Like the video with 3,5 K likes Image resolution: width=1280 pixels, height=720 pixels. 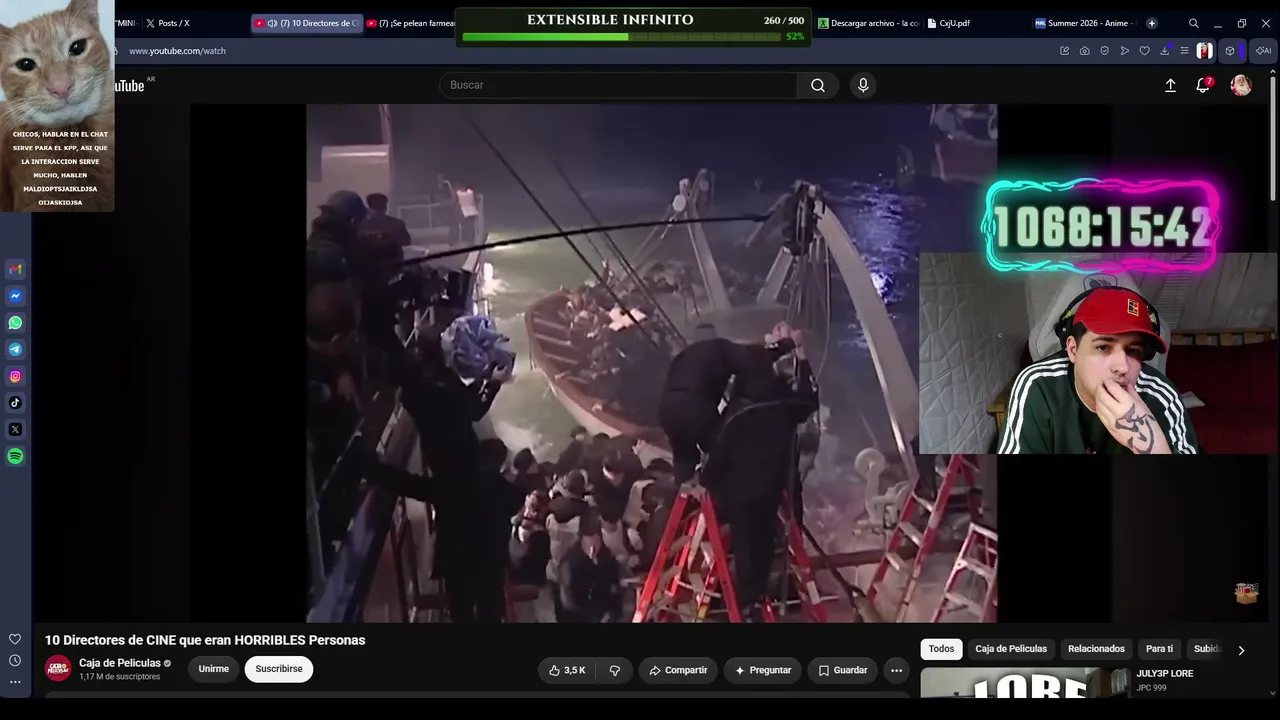click(567, 670)
